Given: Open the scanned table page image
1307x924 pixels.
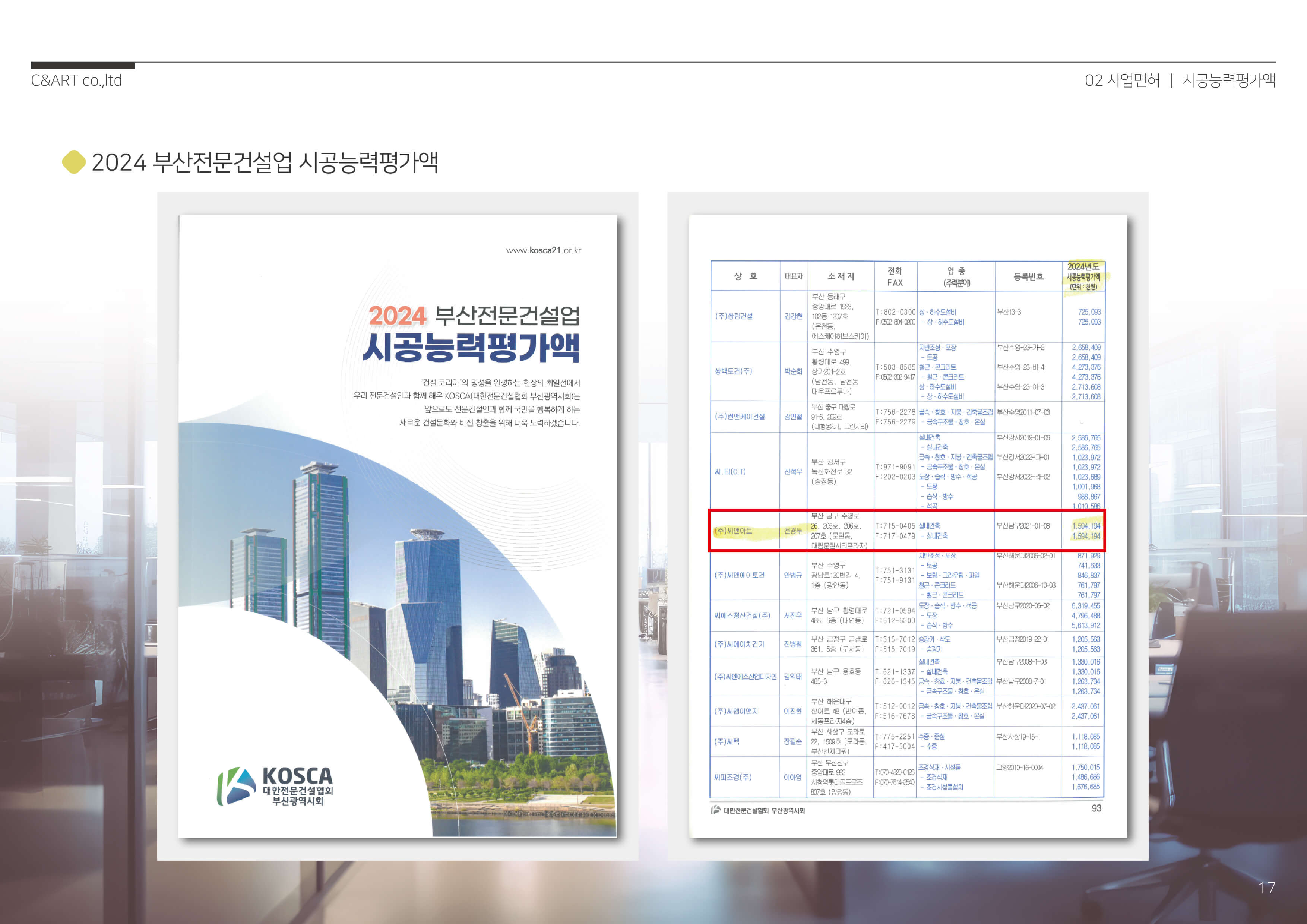Looking at the screenshot, I should pyautogui.click(x=907, y=526).
